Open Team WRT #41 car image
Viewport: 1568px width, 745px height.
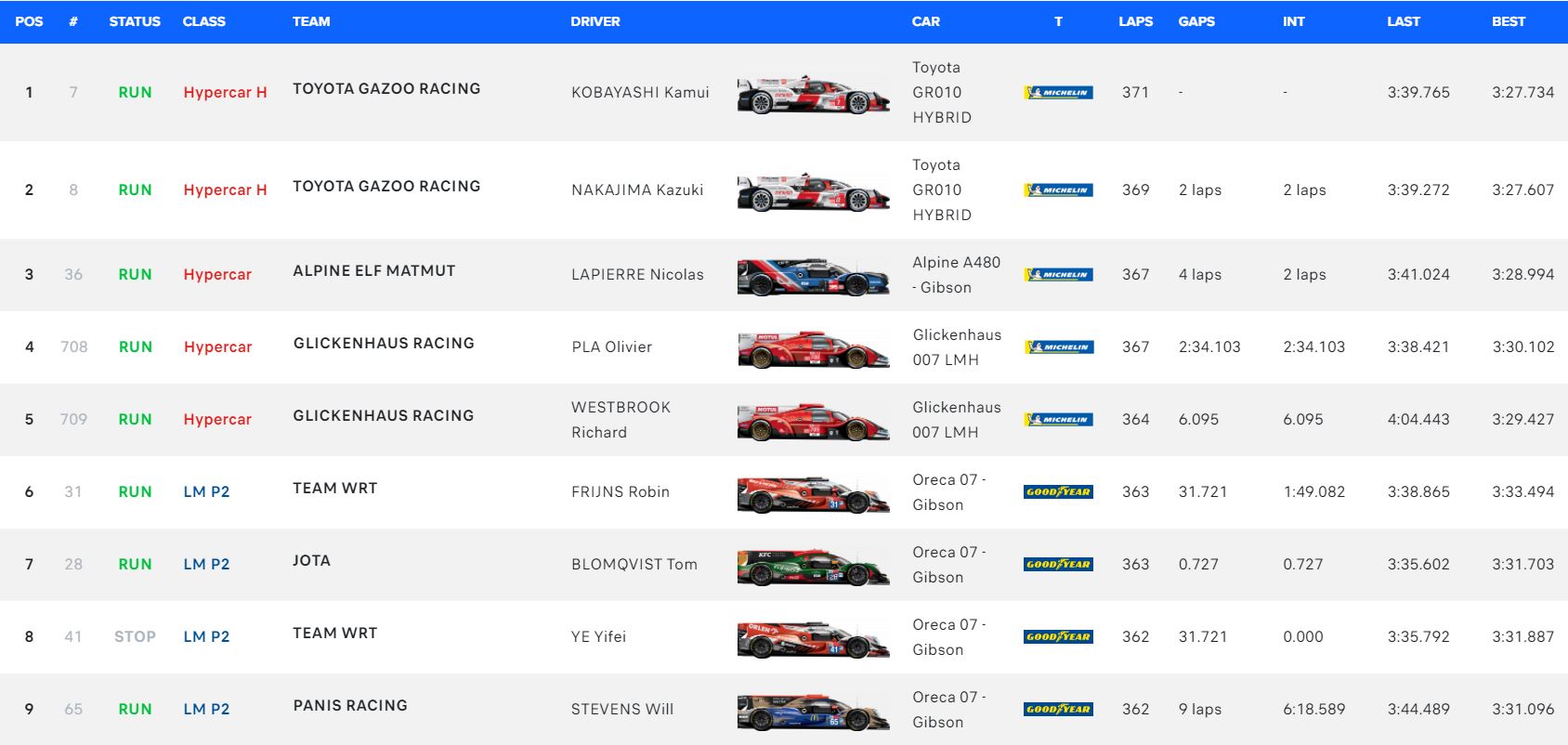pyautogui.click(x=813, y=639)
